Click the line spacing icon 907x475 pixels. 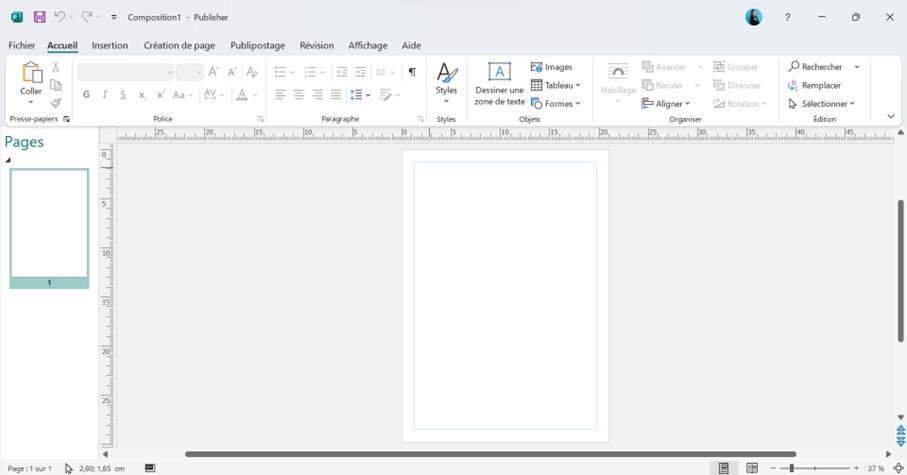click(359, 95)
